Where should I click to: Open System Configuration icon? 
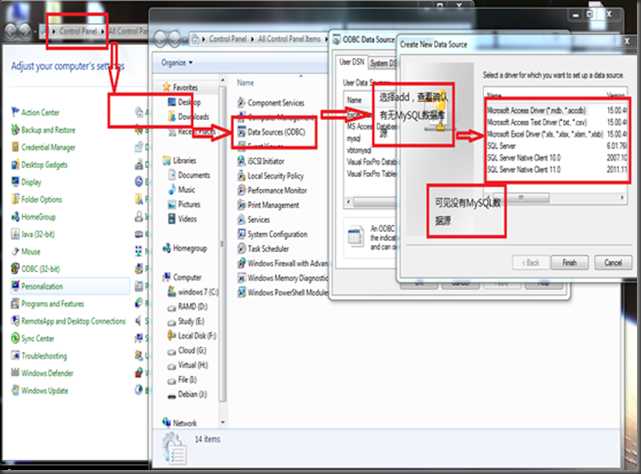(x=242, y=234)
